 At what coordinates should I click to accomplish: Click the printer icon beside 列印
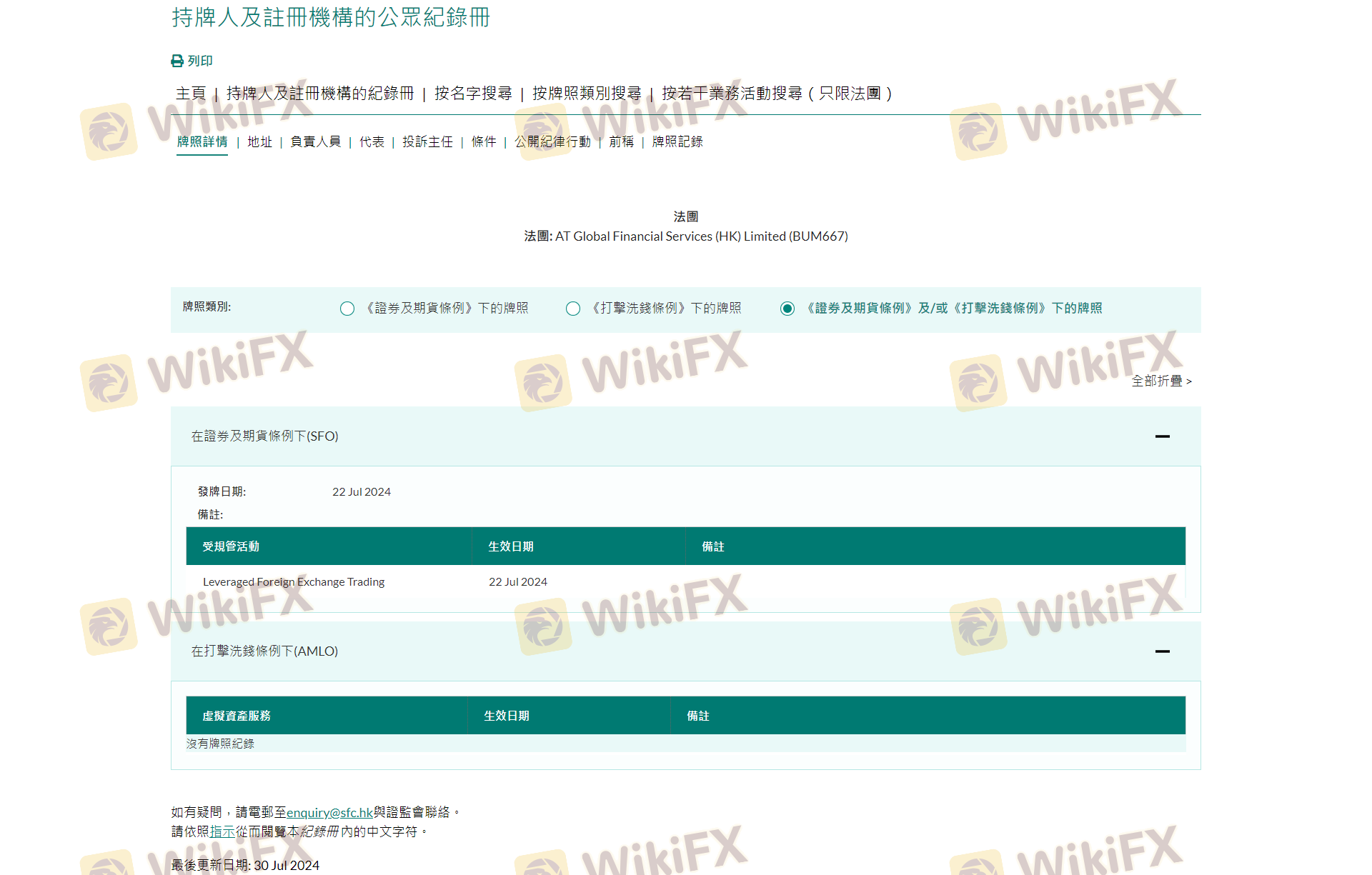[x=177, y=61]
